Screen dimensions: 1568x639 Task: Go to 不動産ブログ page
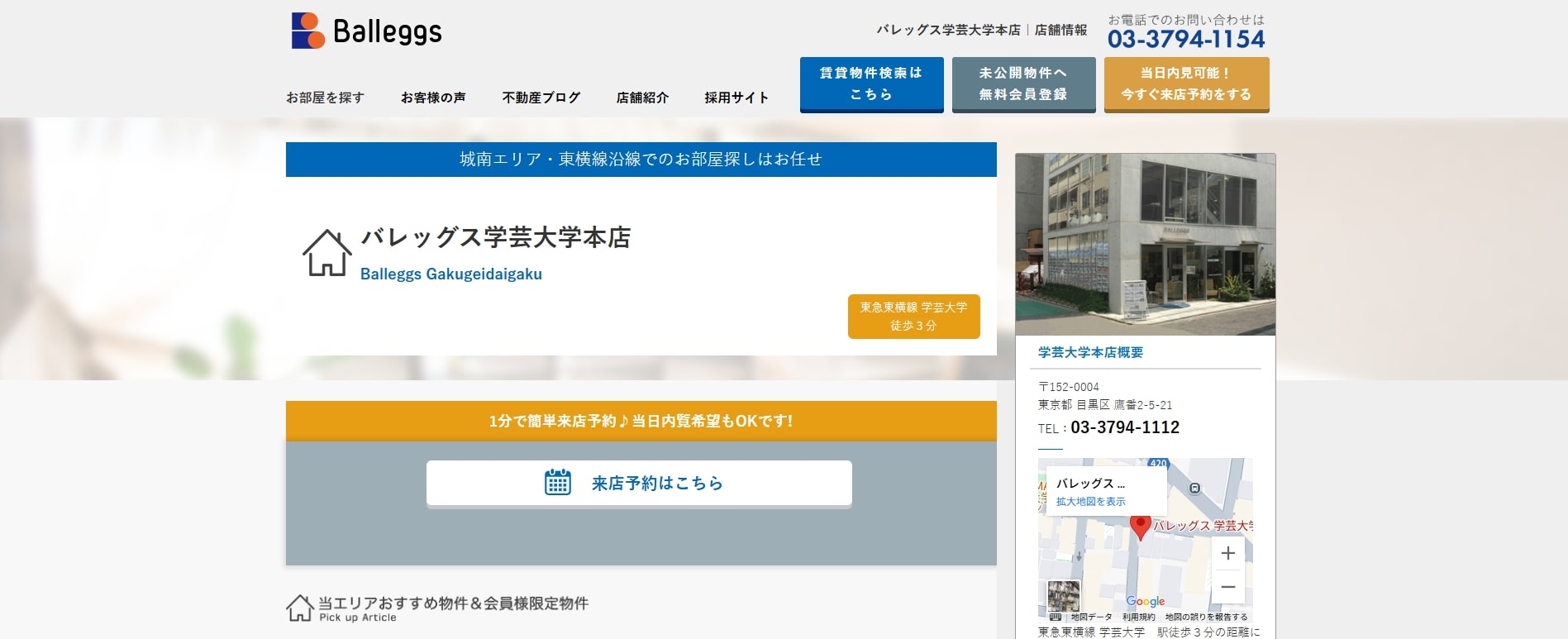click(x=541, y=98)
